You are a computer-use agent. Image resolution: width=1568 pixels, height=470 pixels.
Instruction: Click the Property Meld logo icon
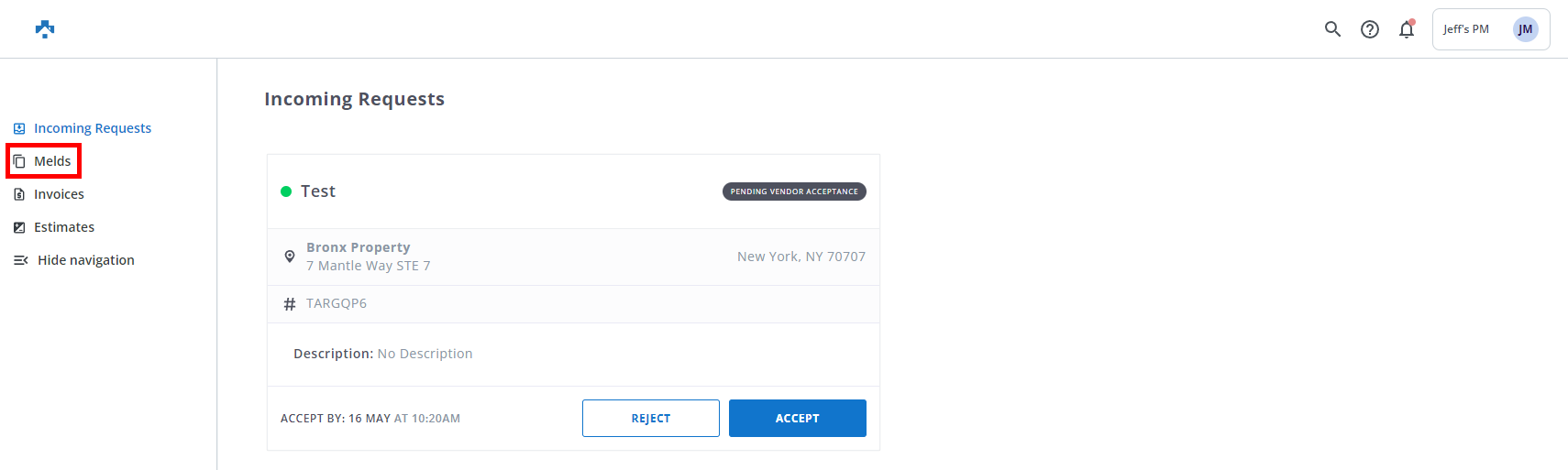(x=45, y=29)
